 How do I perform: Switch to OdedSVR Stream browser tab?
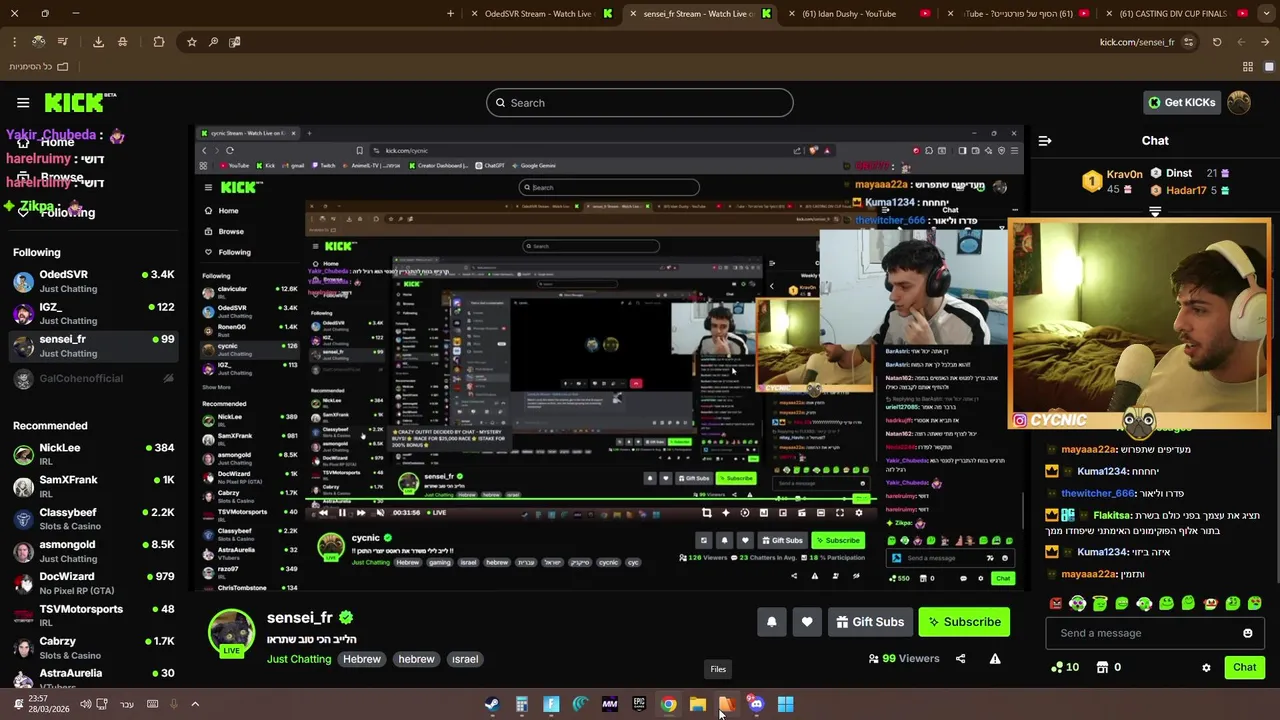(x=540, y=14)
